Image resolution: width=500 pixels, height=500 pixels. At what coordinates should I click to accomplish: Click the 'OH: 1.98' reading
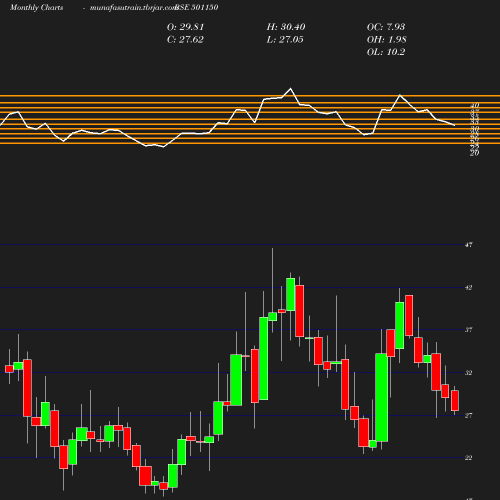coord(386,40)
